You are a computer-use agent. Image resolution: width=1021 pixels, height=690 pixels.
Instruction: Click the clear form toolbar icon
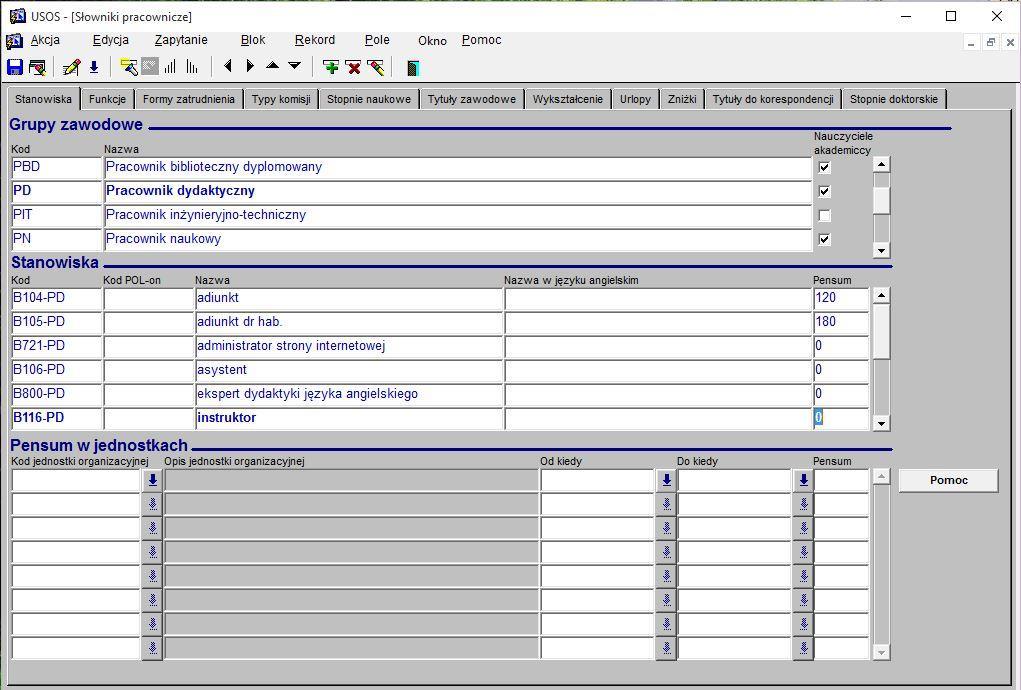38,67
